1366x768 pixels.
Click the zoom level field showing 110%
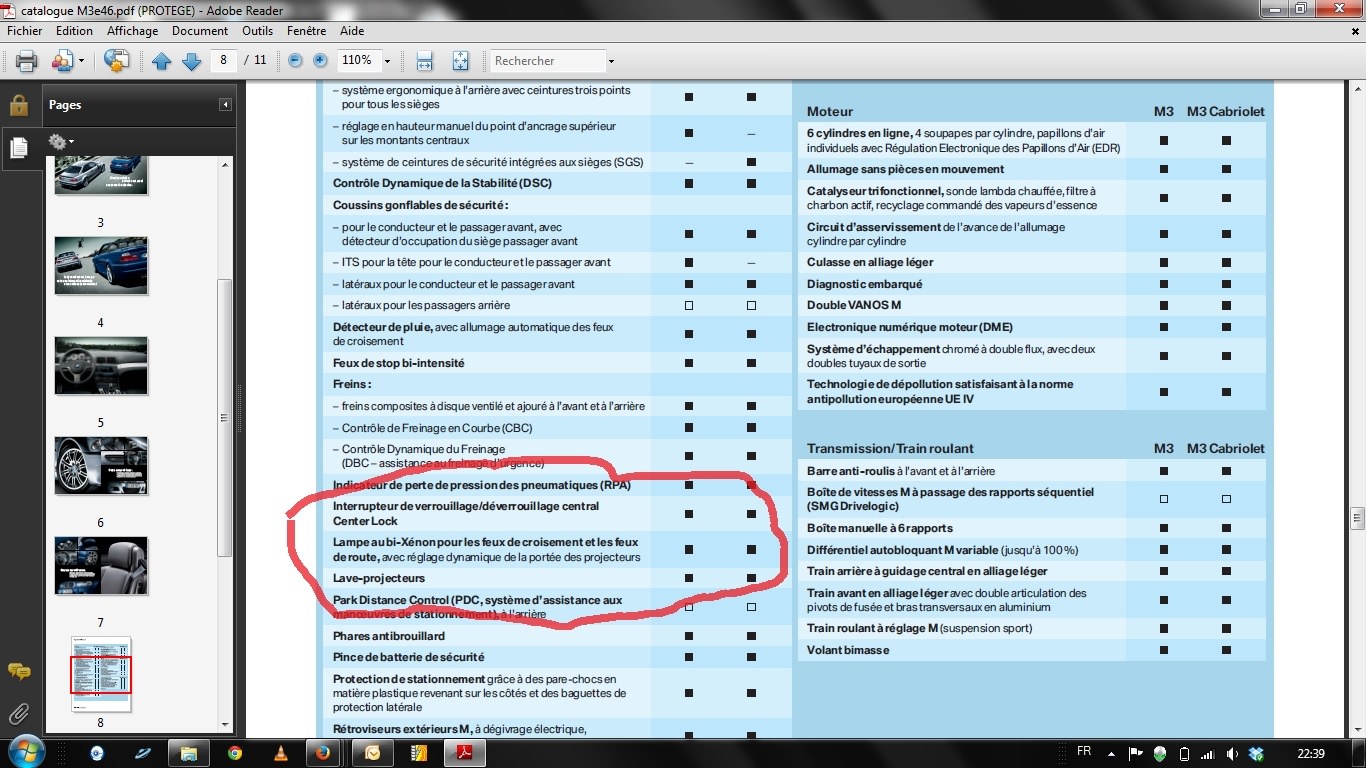358,61
